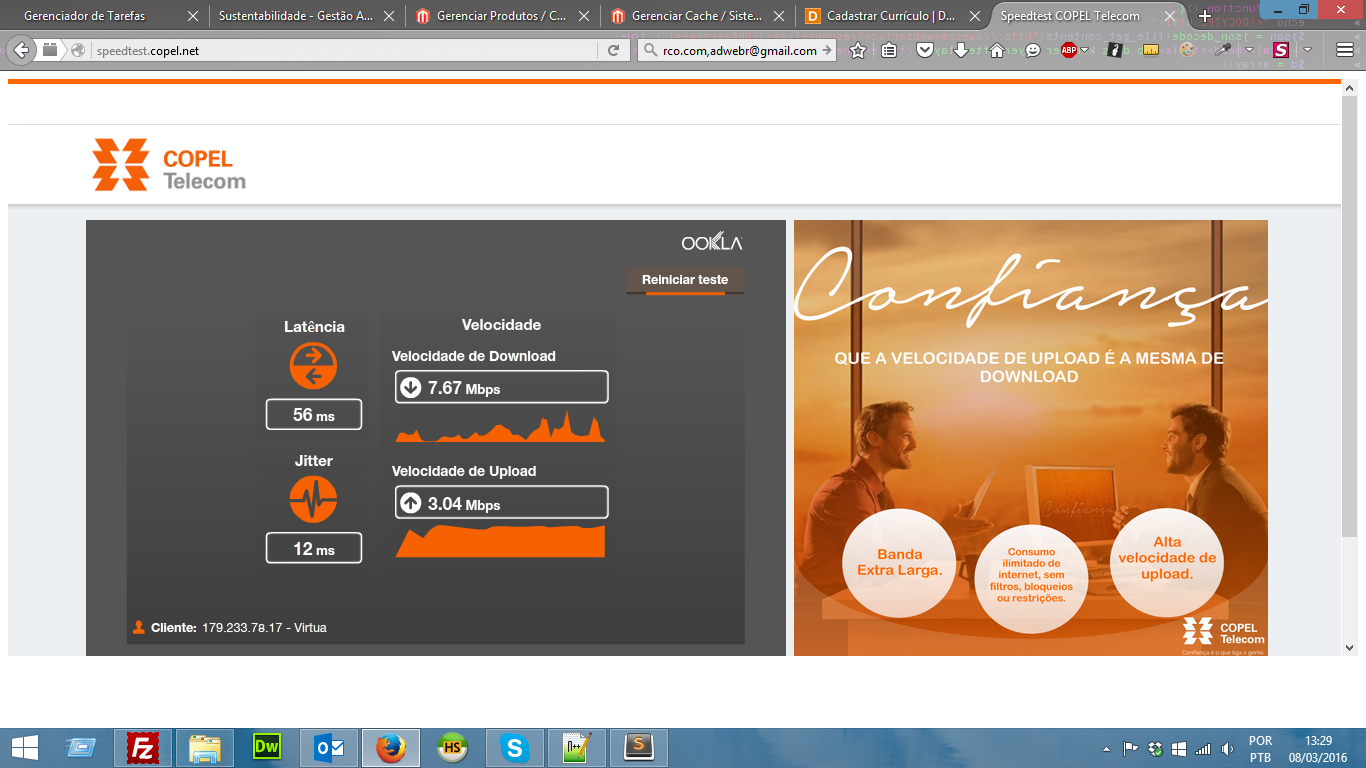1366x768 pixels.
Task: Click the upload arrow icon beside 3.04 Mbps
Action: point(410,503)
